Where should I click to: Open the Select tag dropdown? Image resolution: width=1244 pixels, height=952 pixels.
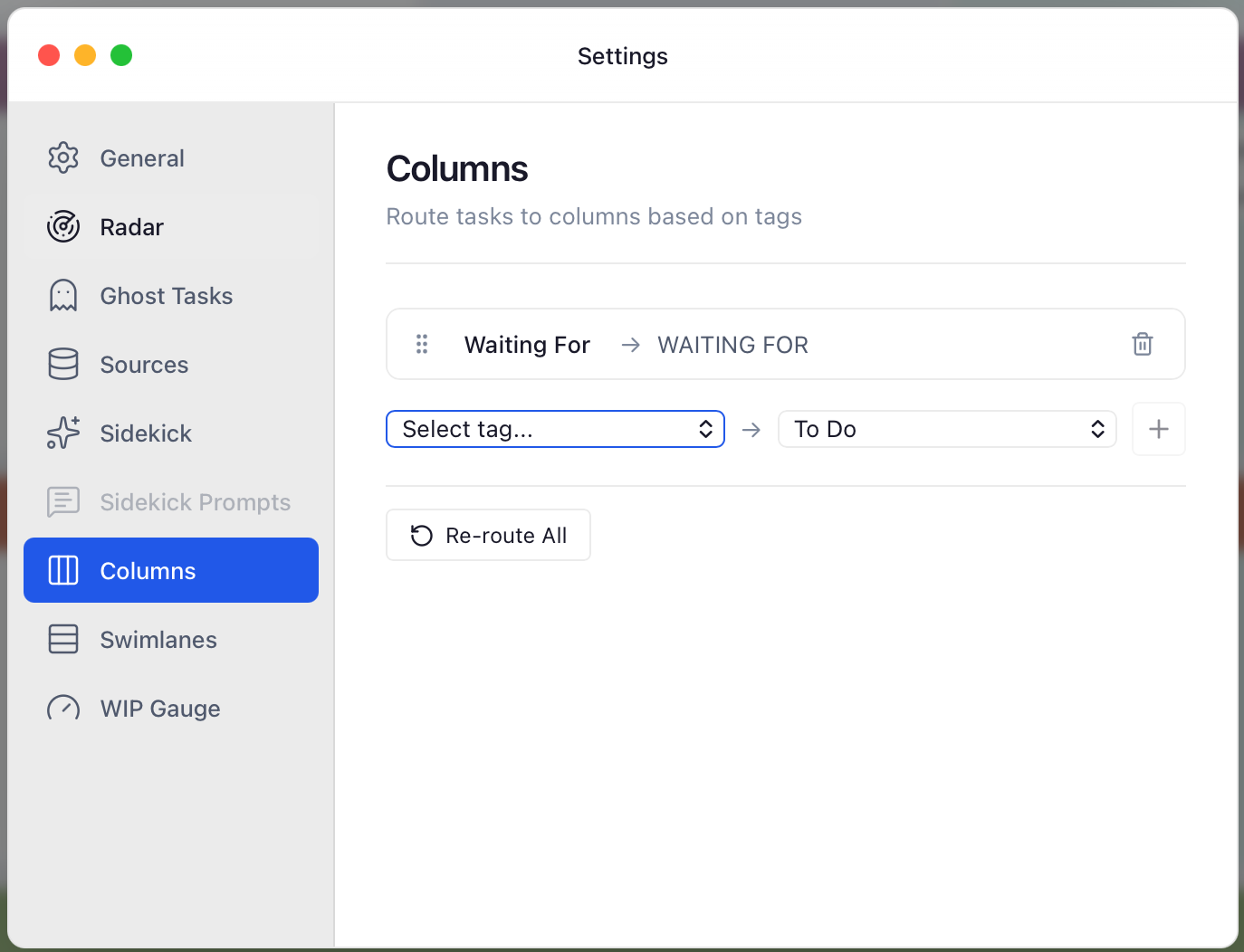pyautogui.click(x=555, y=429)
